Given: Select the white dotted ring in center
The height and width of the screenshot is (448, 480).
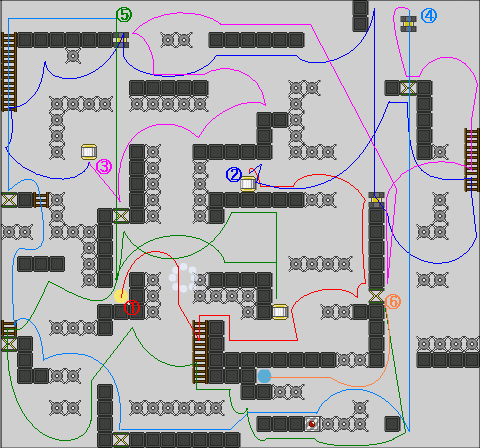Looking at the screenshot, I should click(183, 278).
